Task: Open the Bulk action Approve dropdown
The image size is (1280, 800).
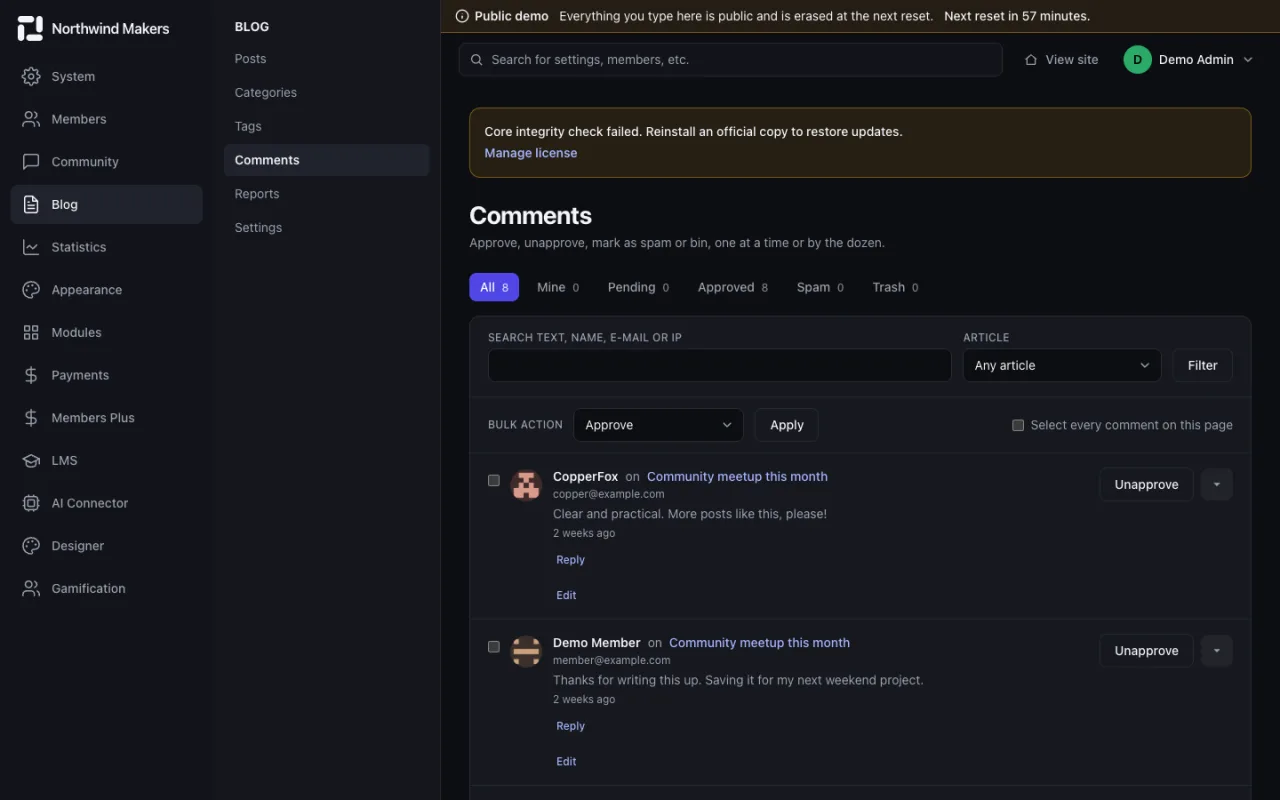Action: (x=658, y=425)
